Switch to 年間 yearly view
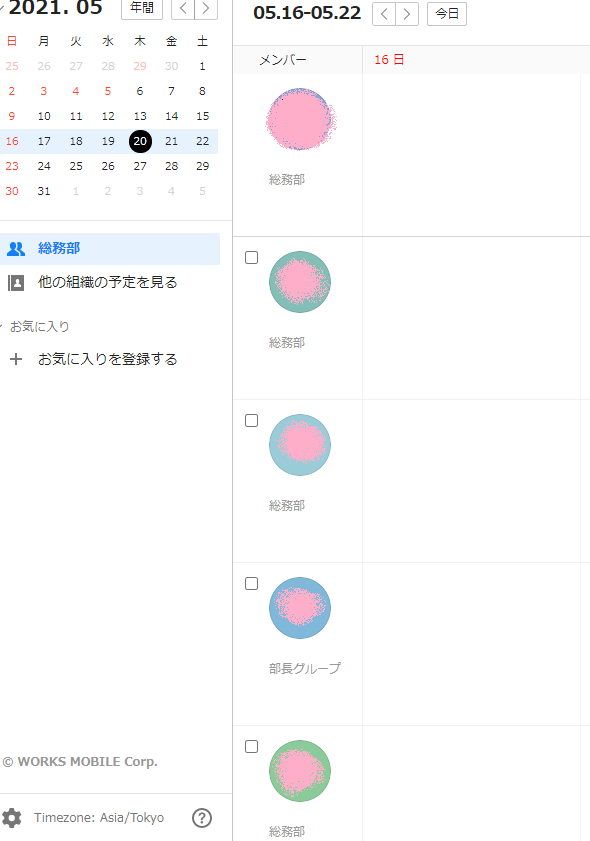Screen dimensions: 590x841 coord(142,9)
